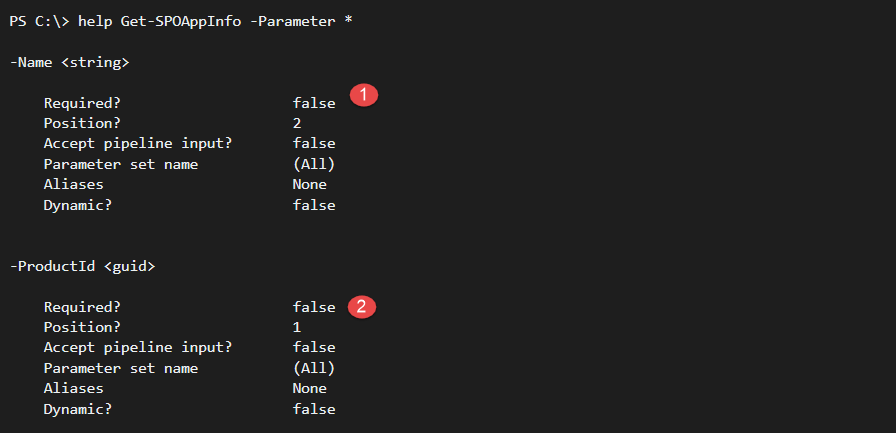The image size is (896, 433).
Task: Click Dynamic? label under -ProductId
Action: point(78,409)
